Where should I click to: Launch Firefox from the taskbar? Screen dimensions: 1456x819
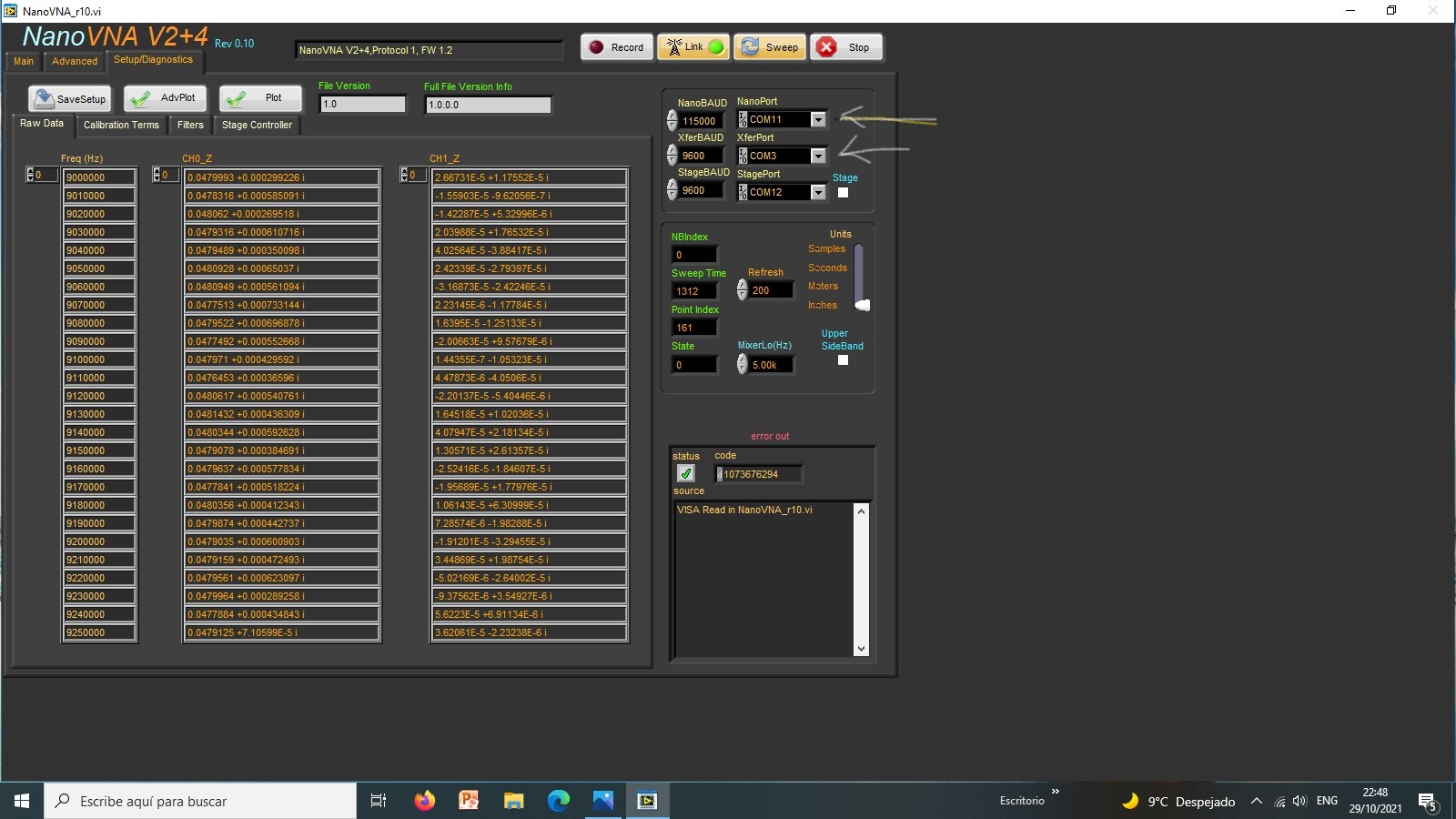(x=424, y=801)
